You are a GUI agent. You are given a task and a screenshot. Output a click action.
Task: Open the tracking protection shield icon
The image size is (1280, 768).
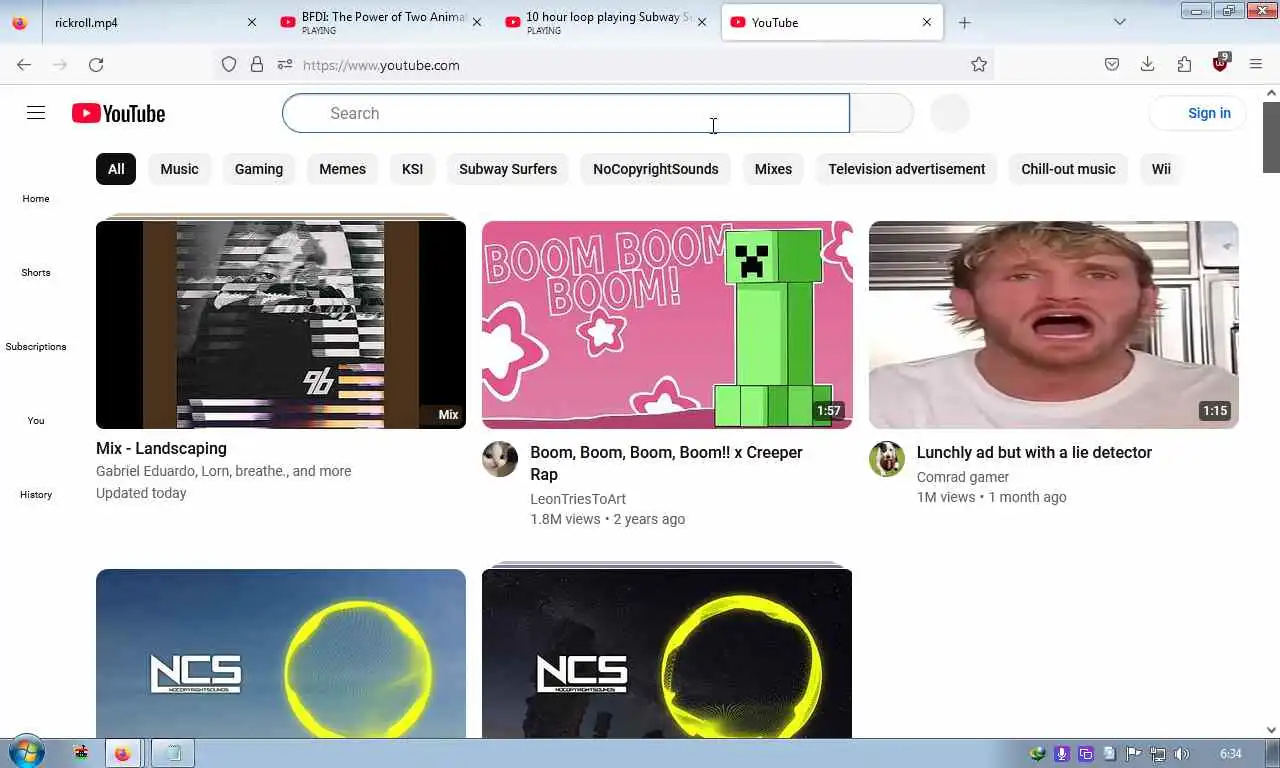pyautogui.click(x=229, y=64)
